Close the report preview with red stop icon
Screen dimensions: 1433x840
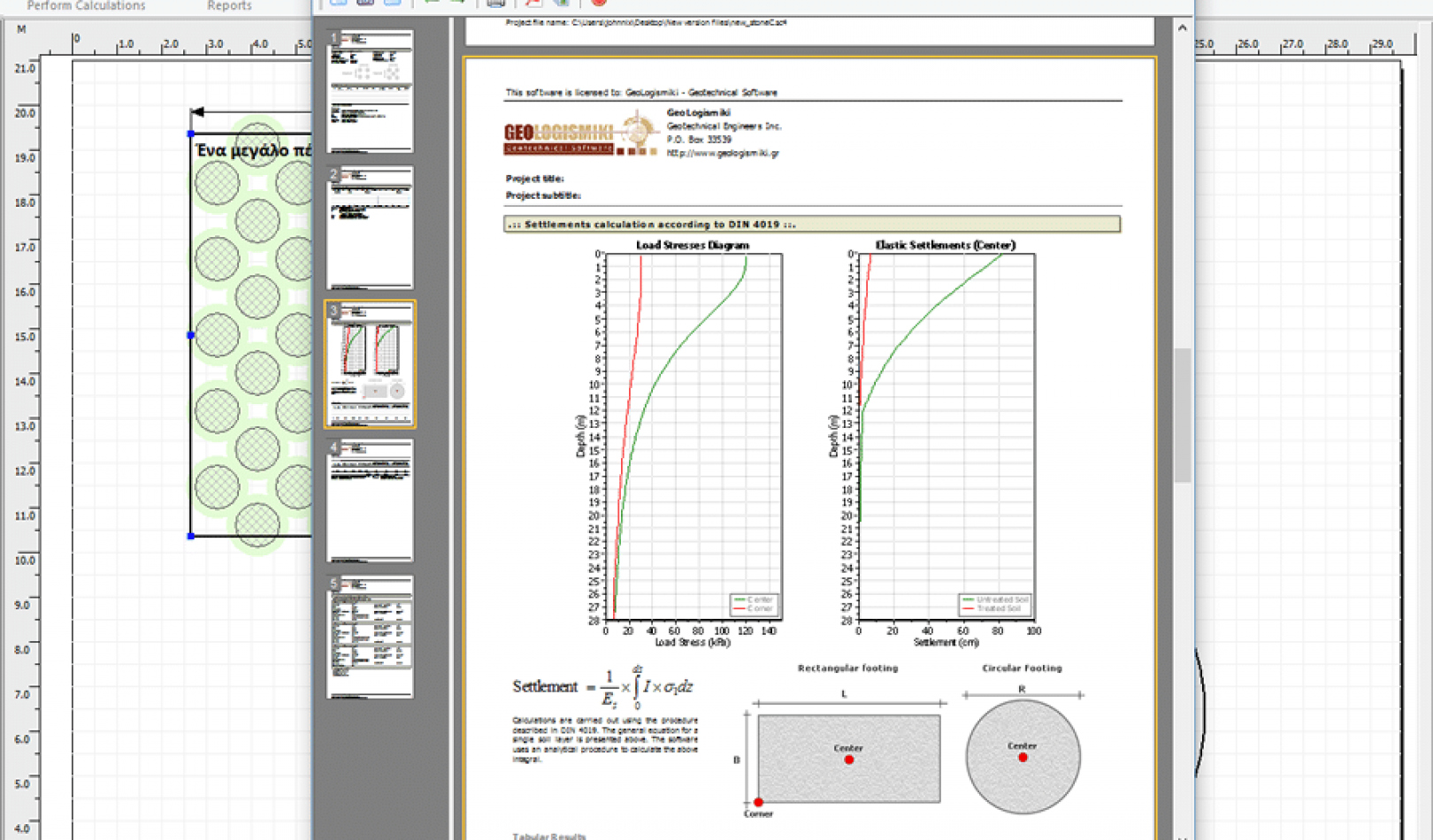coord(600,4)
